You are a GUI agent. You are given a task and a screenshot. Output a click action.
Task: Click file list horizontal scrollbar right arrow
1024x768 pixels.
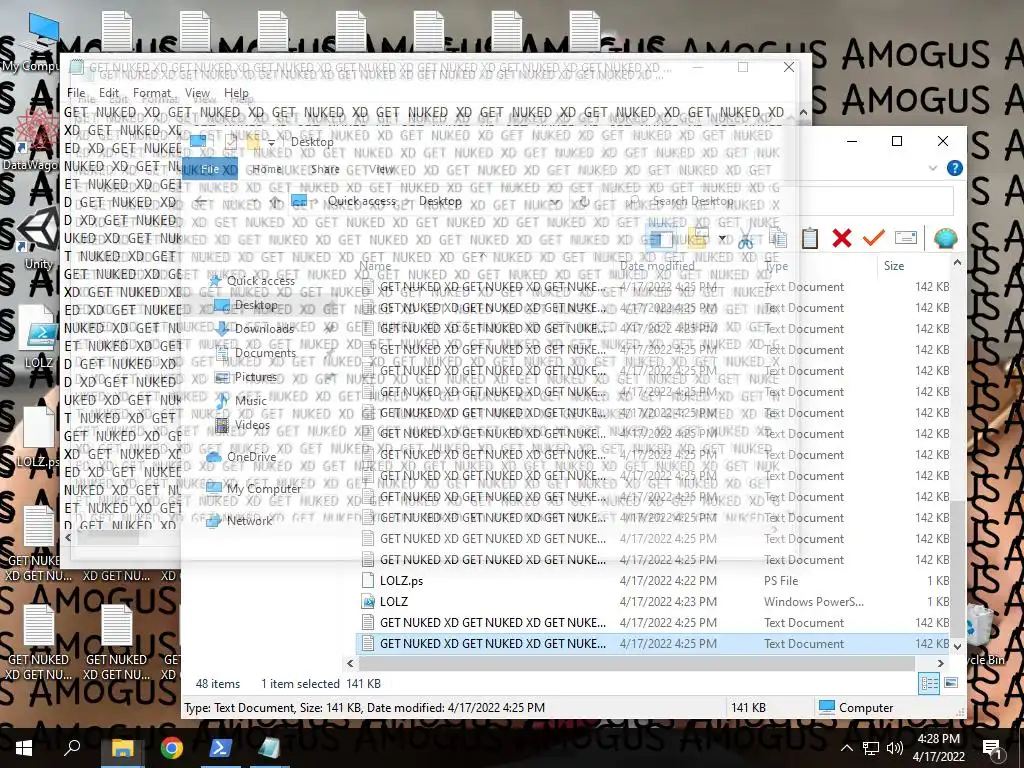tap(940, 664)
